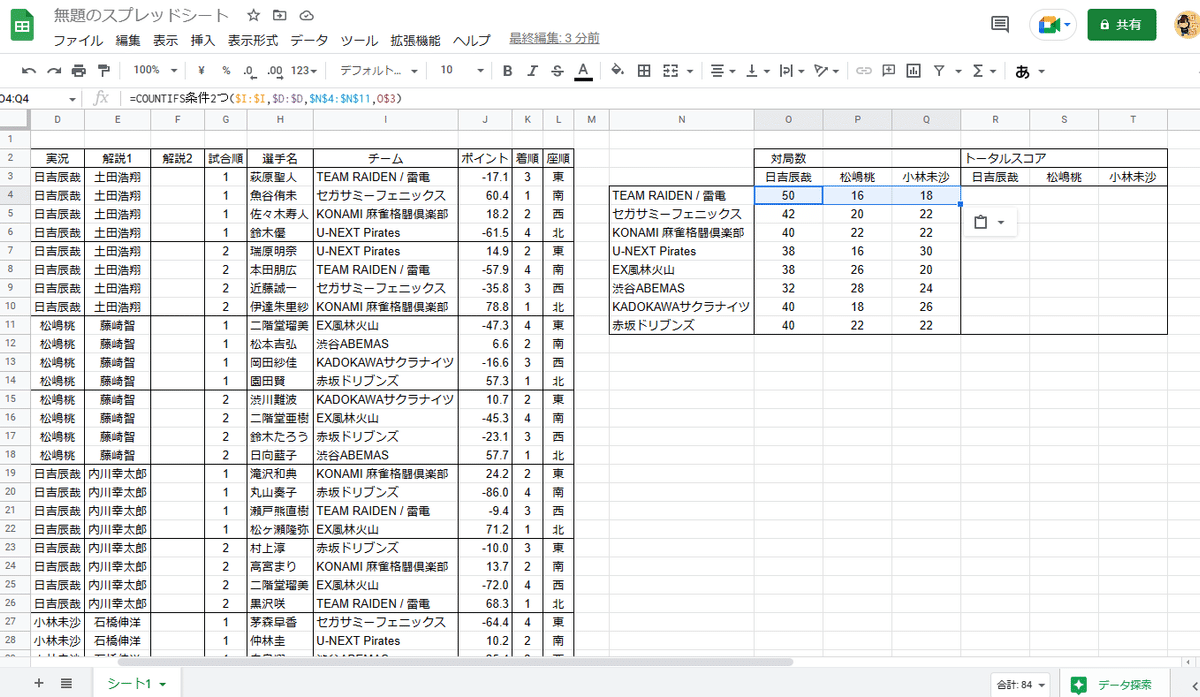Click the 共有 share button
The height and width of the screenshot is (697, 1200).
(x=1122, y=24)
